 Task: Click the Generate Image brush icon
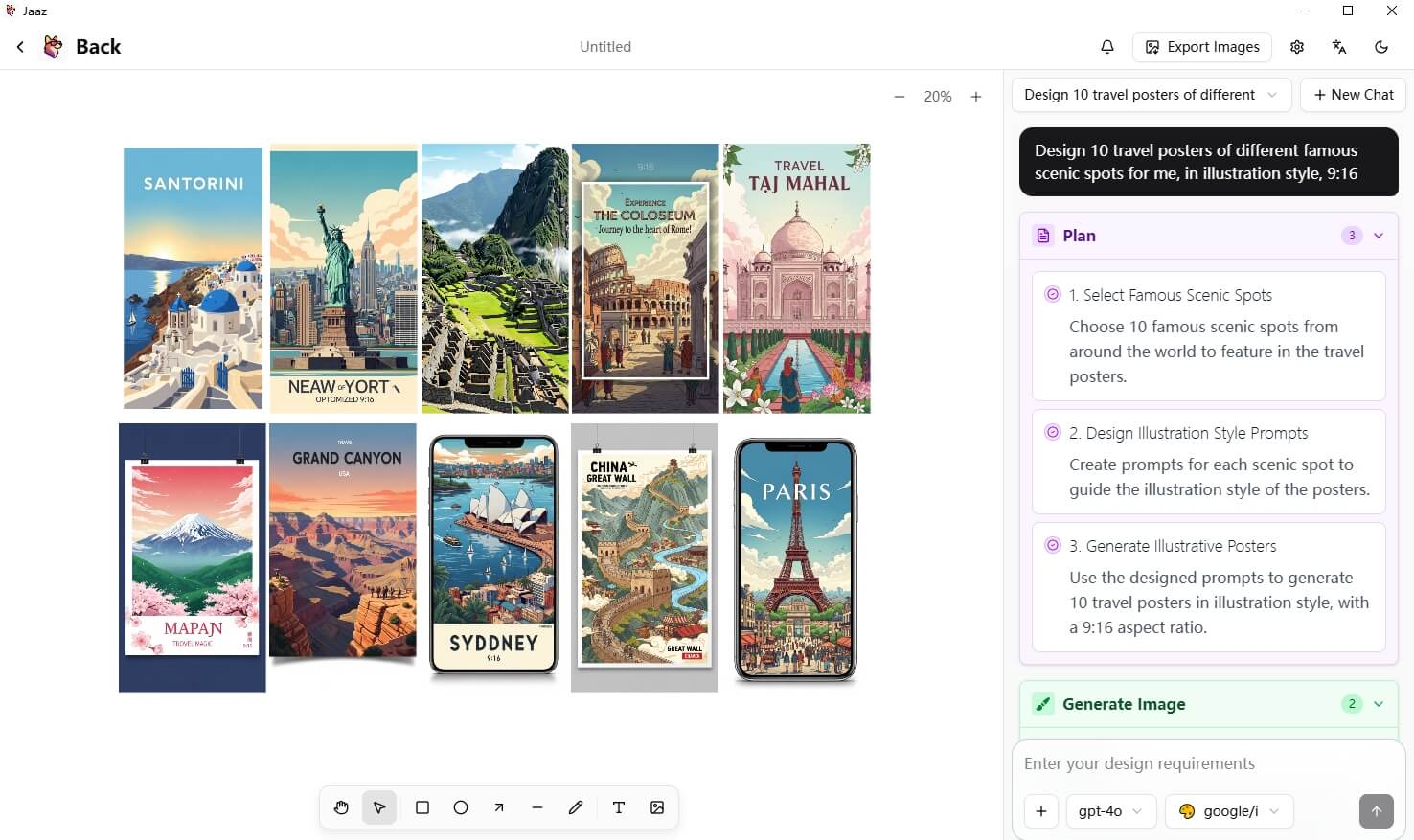[x=1043, y=704]
